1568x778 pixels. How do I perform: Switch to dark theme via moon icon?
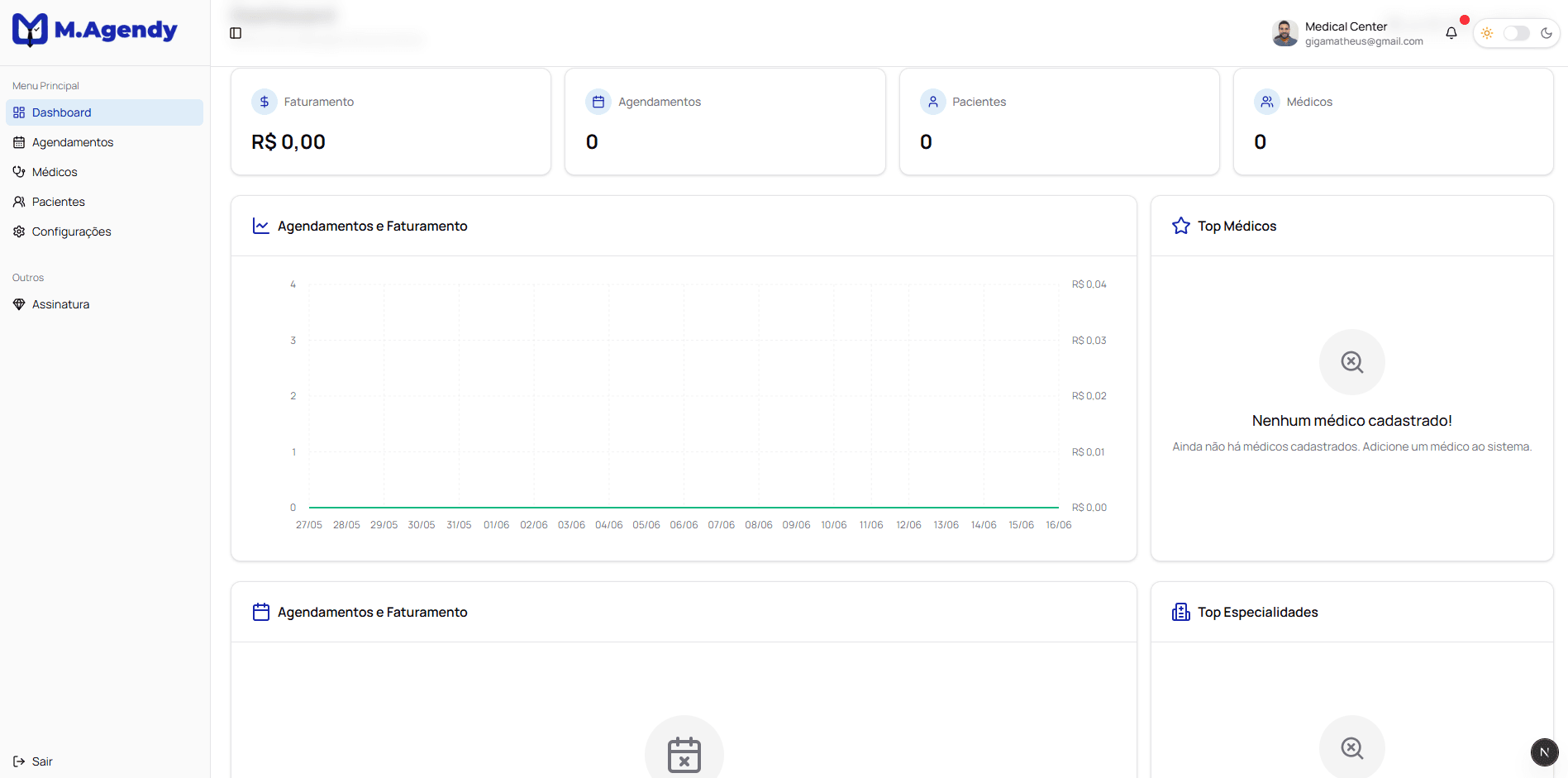[x=1547, y=33]
